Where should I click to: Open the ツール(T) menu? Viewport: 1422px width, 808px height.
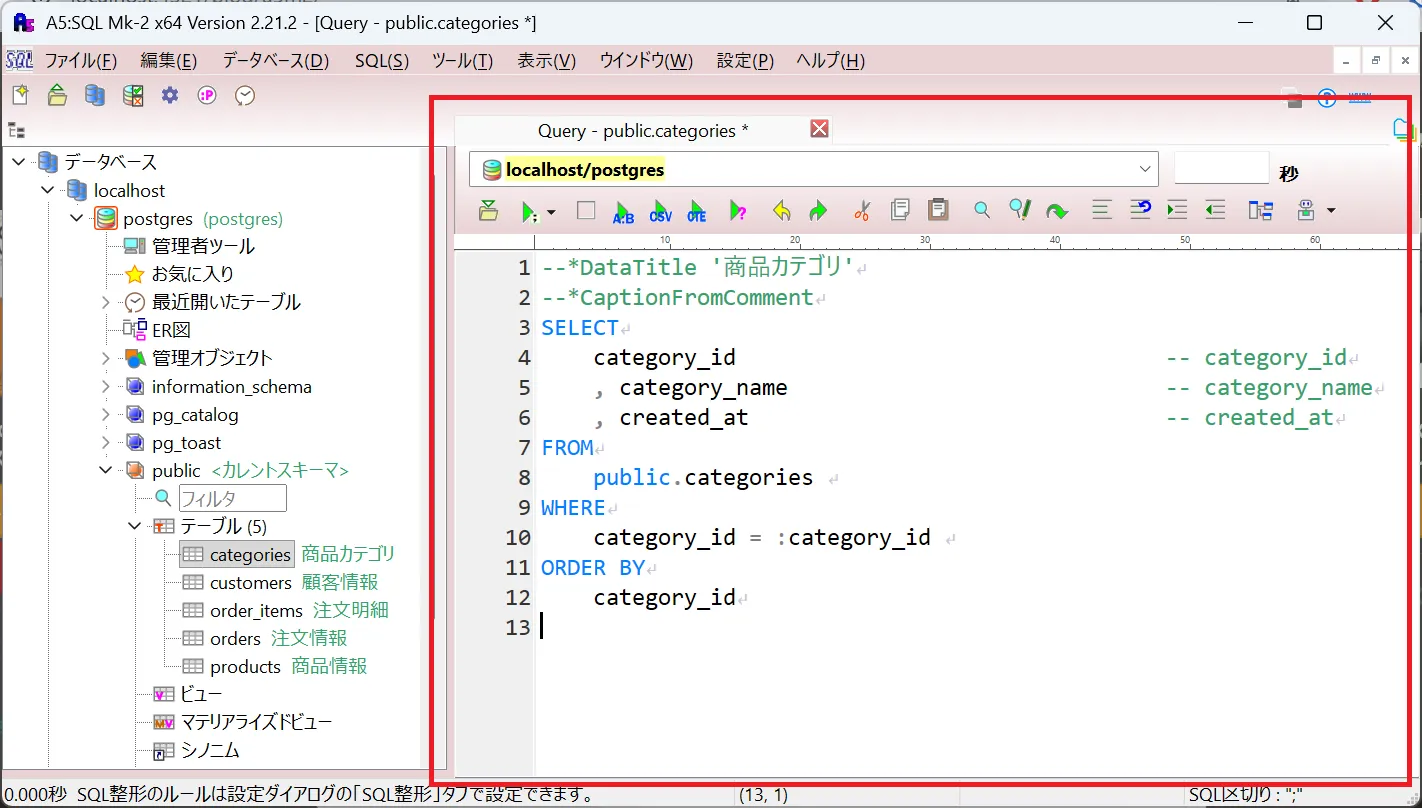(x=462, y=61)
